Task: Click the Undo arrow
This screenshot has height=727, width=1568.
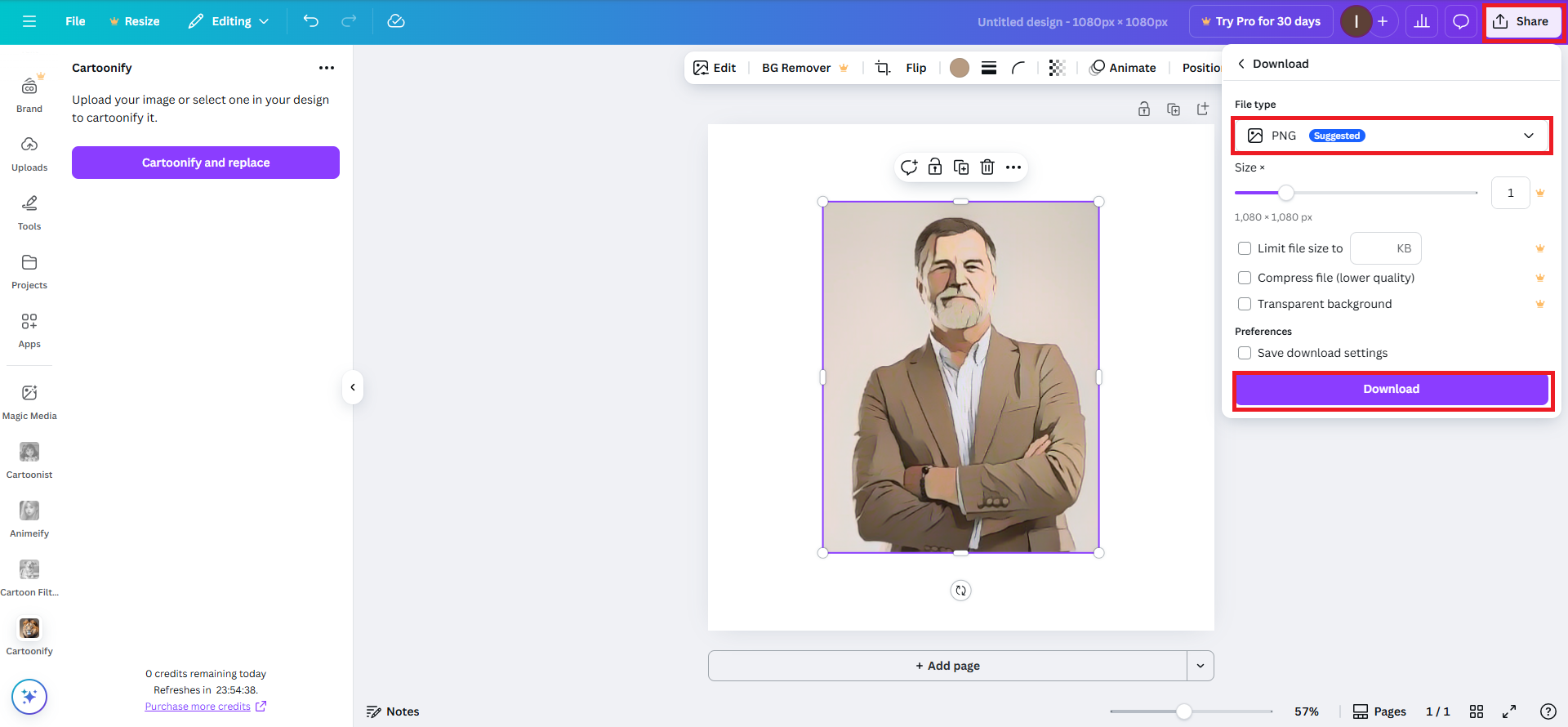Action: 311,21
